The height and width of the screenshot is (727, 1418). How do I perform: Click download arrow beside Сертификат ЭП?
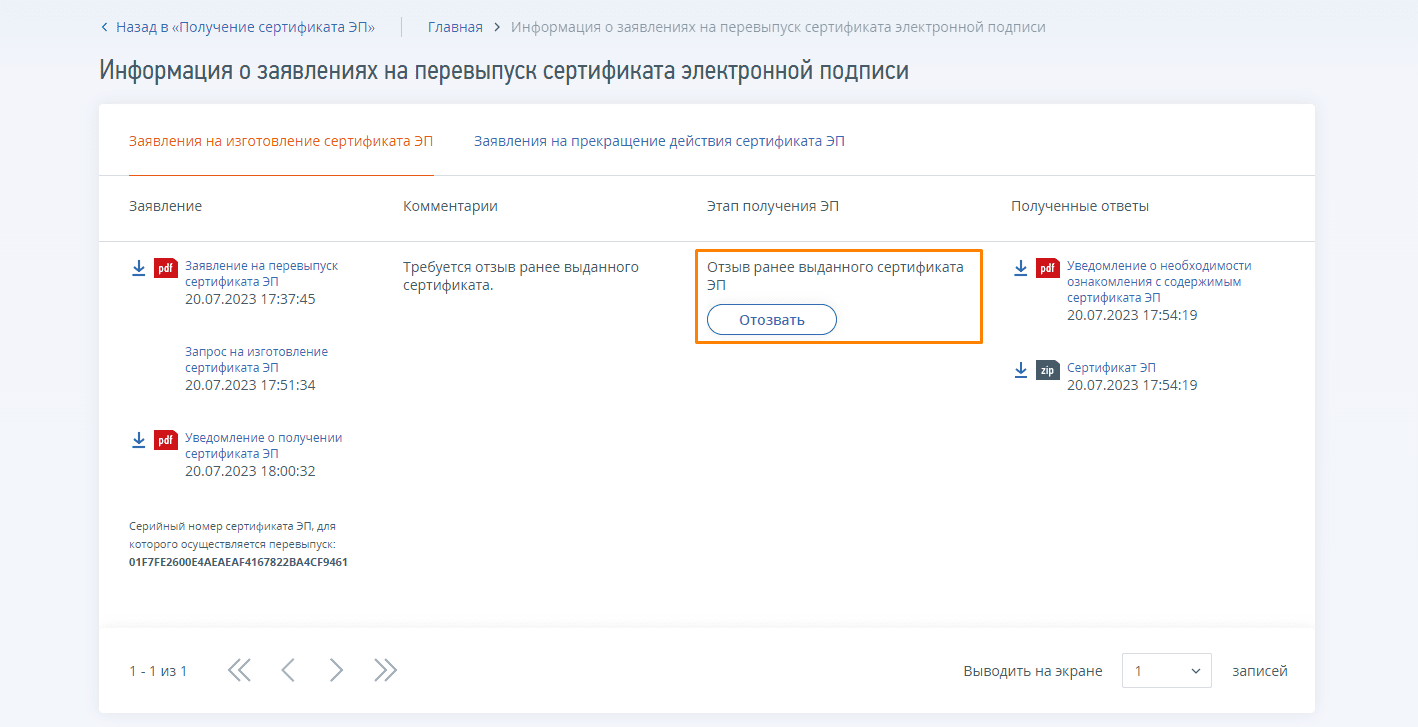pos(1021,370)
